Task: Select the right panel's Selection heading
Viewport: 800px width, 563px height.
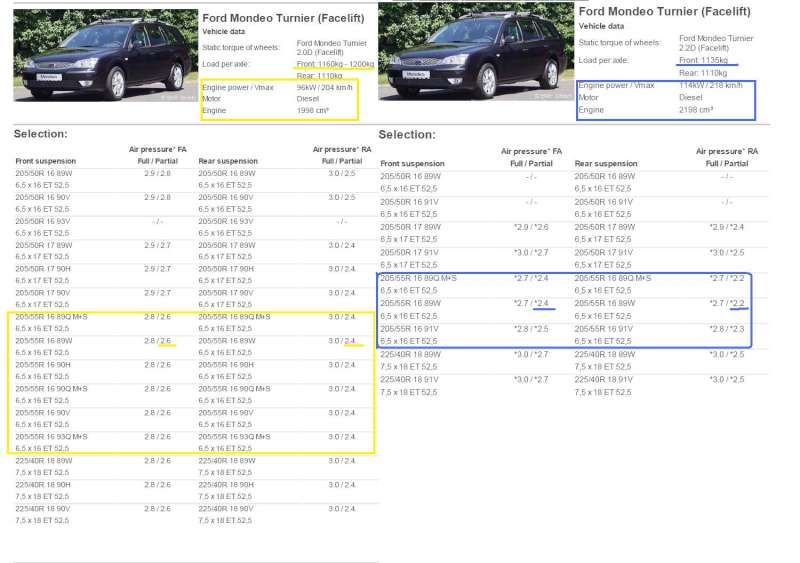Action: coord(407,134)
